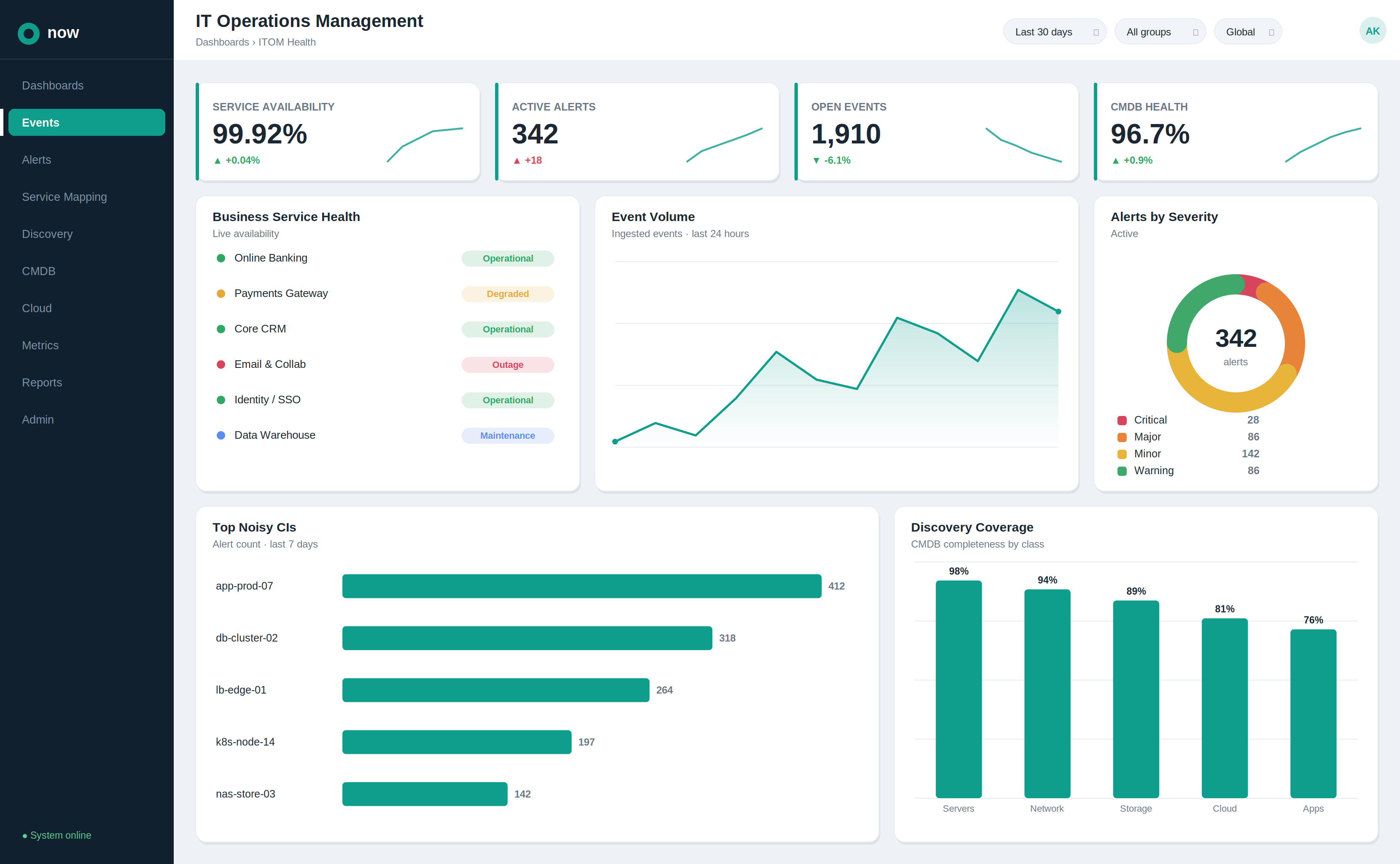Viewport: 1400px width, 864px height.
Task: Click the System online status
Action: 57,835
